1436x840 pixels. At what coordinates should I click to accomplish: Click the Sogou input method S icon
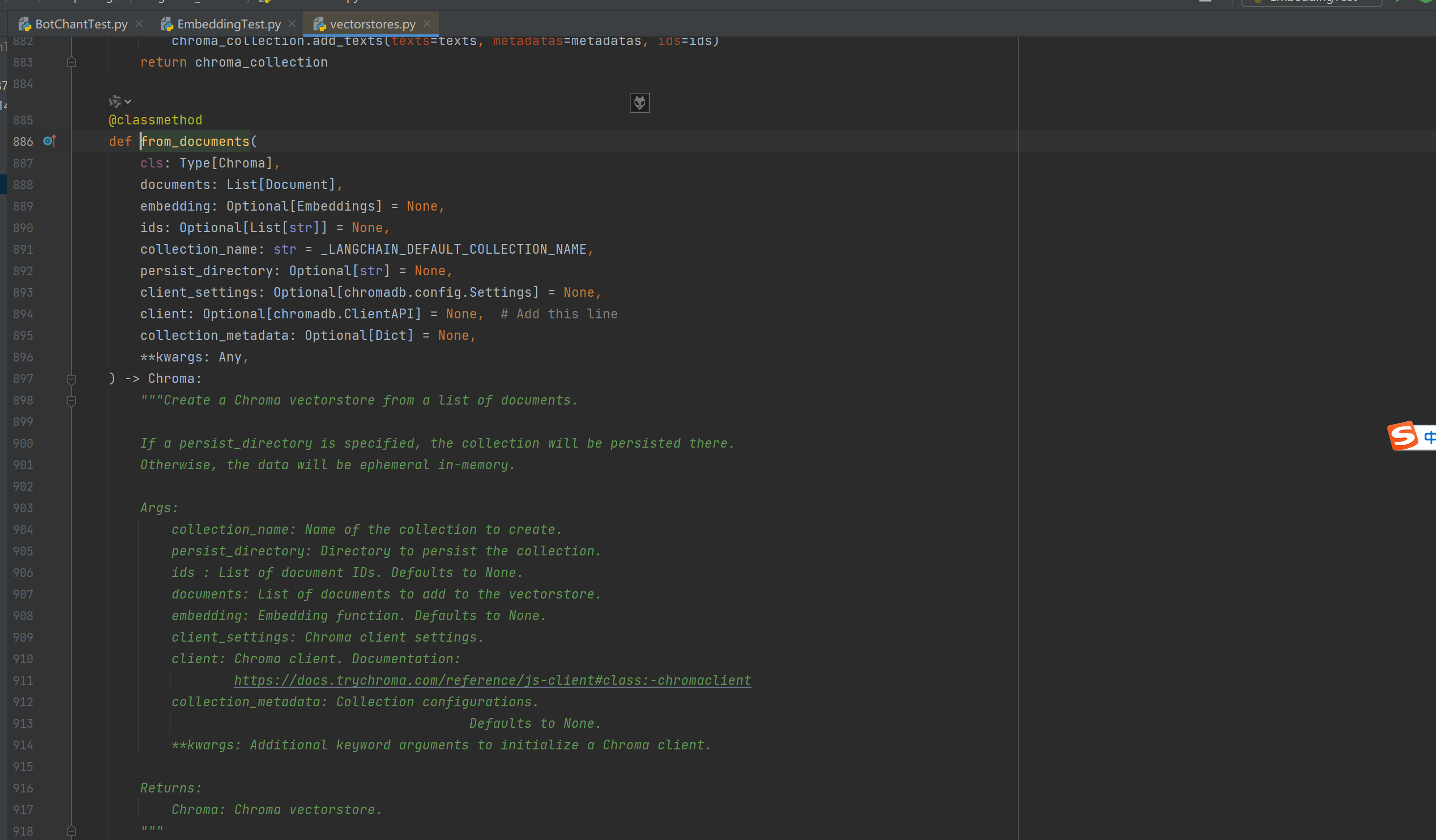point(1402,435)
